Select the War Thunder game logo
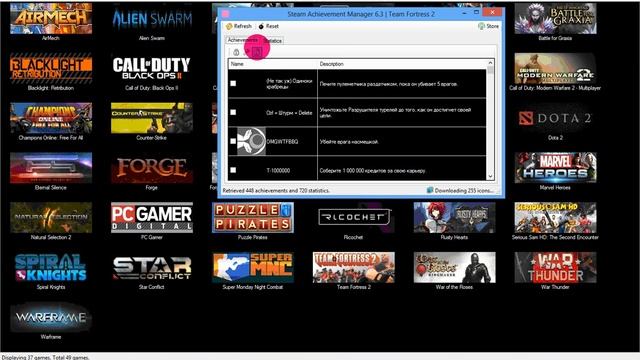This screenshot has height=360, width=640. pyautogui.click(x=555, y=267)
